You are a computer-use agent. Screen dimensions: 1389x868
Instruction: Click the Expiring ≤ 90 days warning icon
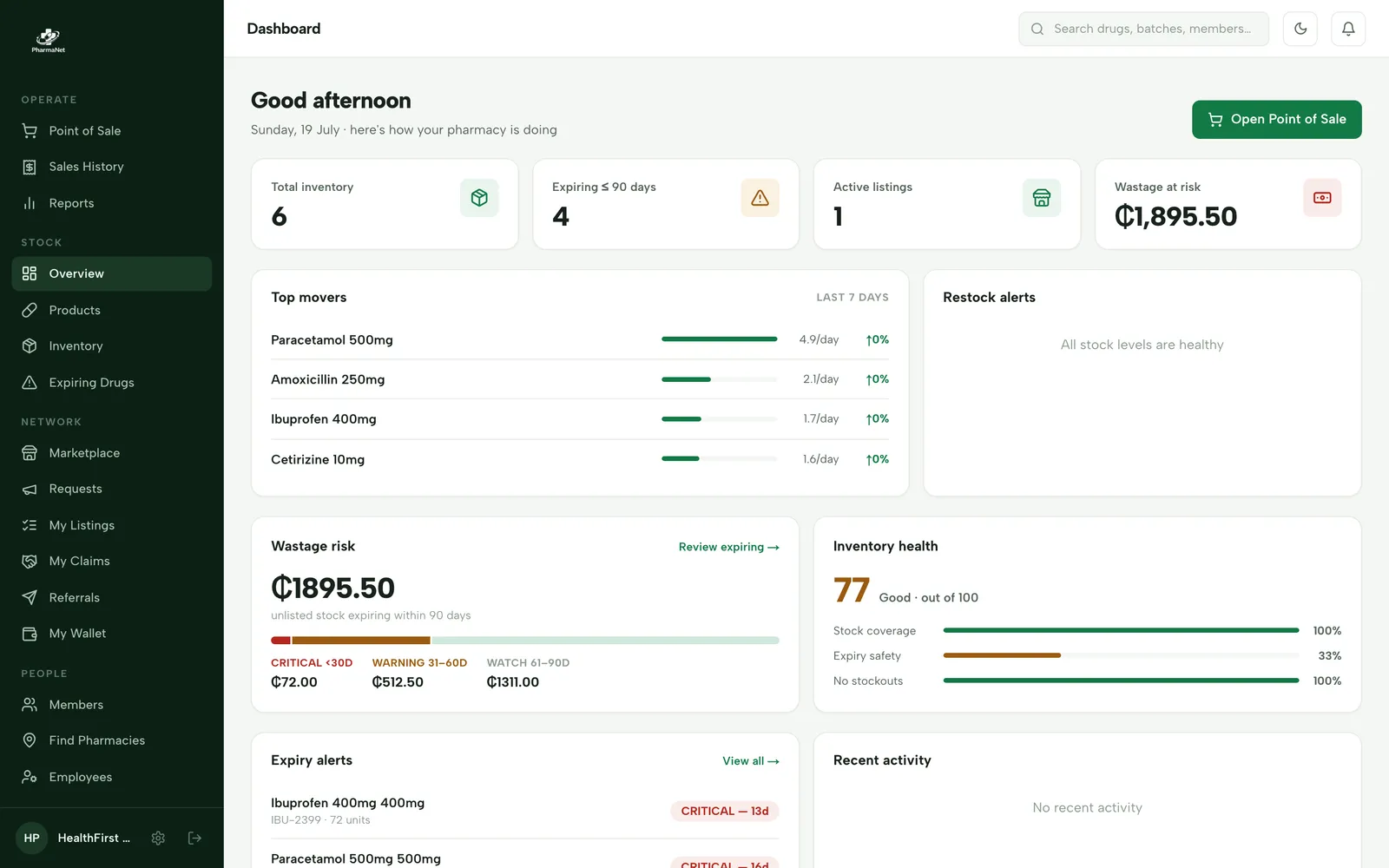(760, 198)
